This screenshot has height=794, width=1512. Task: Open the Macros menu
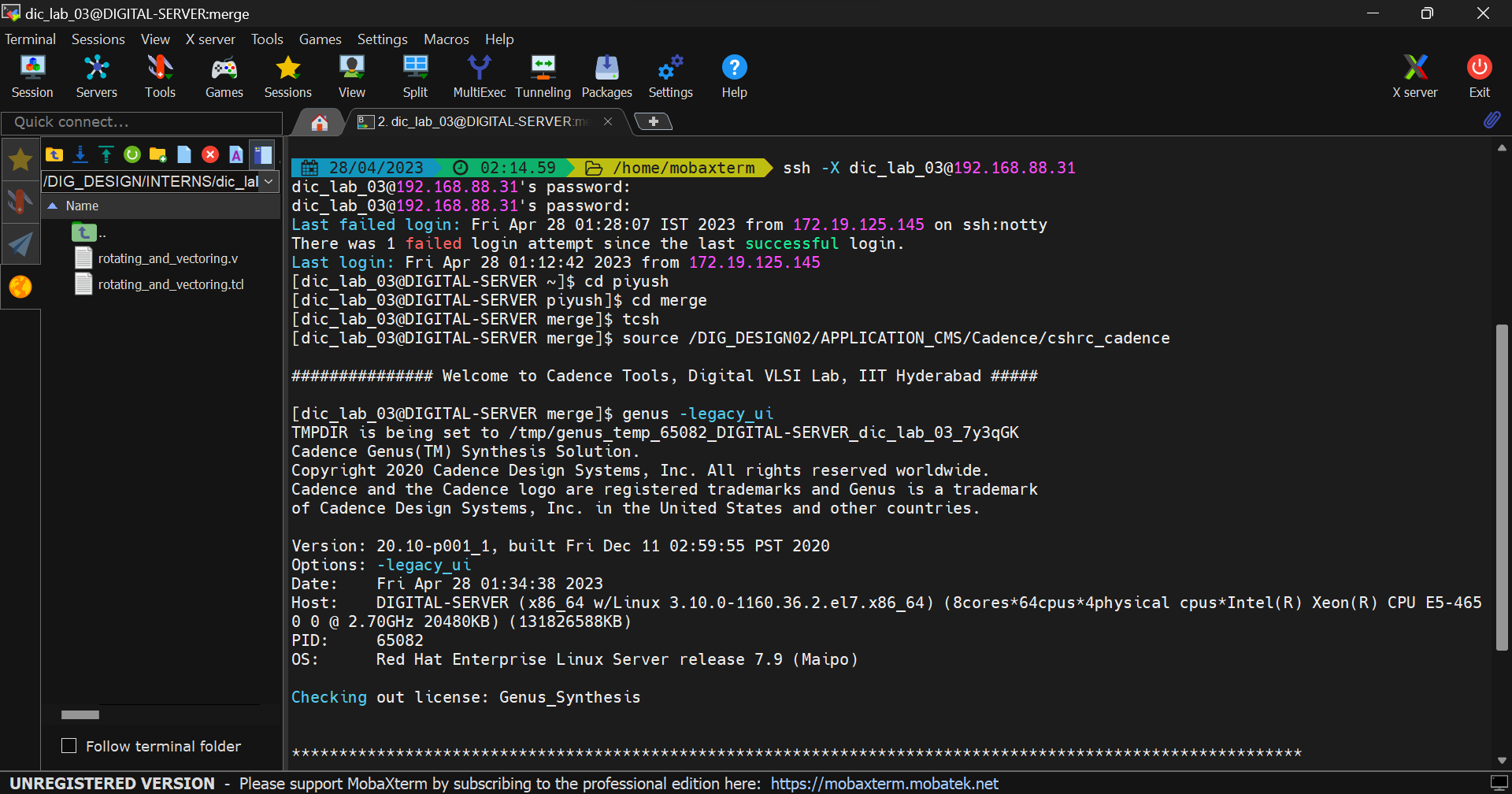[446, 39]
